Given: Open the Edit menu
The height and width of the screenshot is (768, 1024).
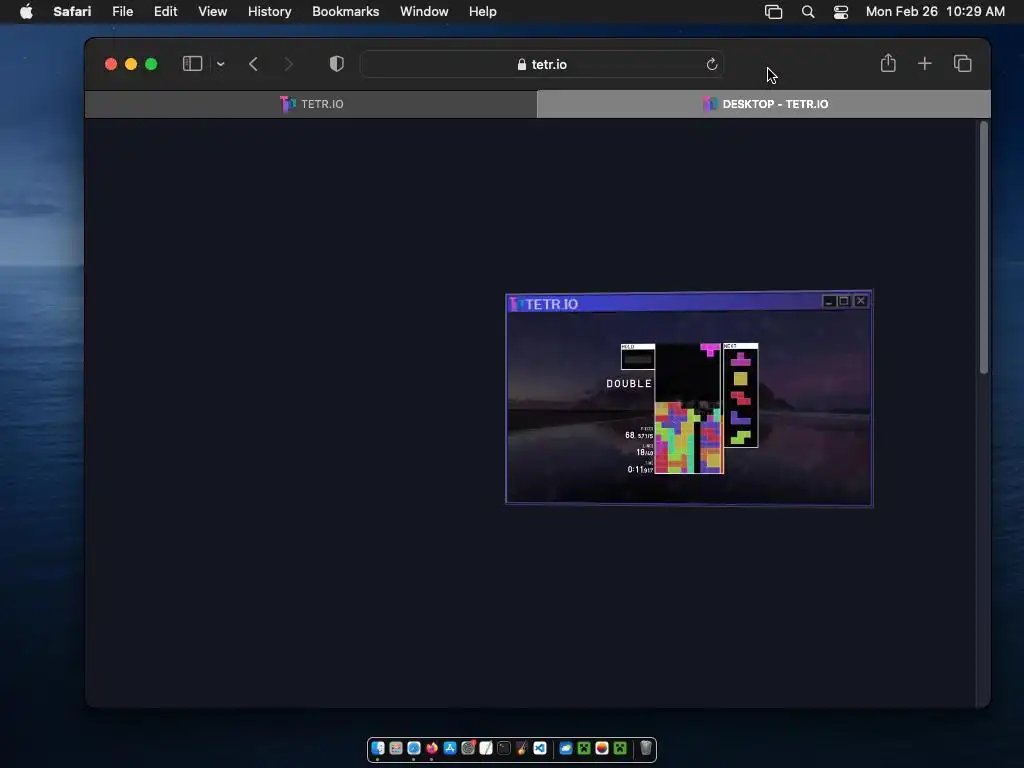Looking at the screenshot, I should [165, 11].
